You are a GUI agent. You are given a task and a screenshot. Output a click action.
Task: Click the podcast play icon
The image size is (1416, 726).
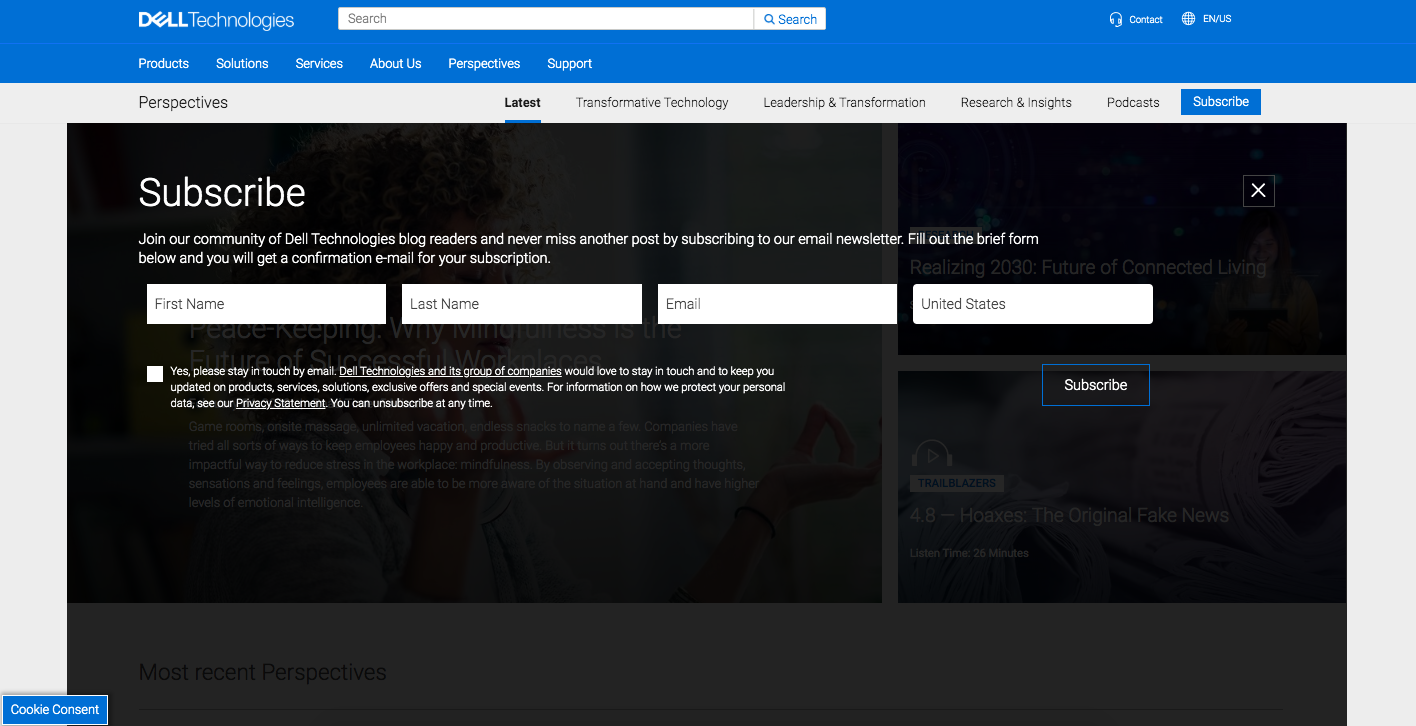(x=931, y=455)
